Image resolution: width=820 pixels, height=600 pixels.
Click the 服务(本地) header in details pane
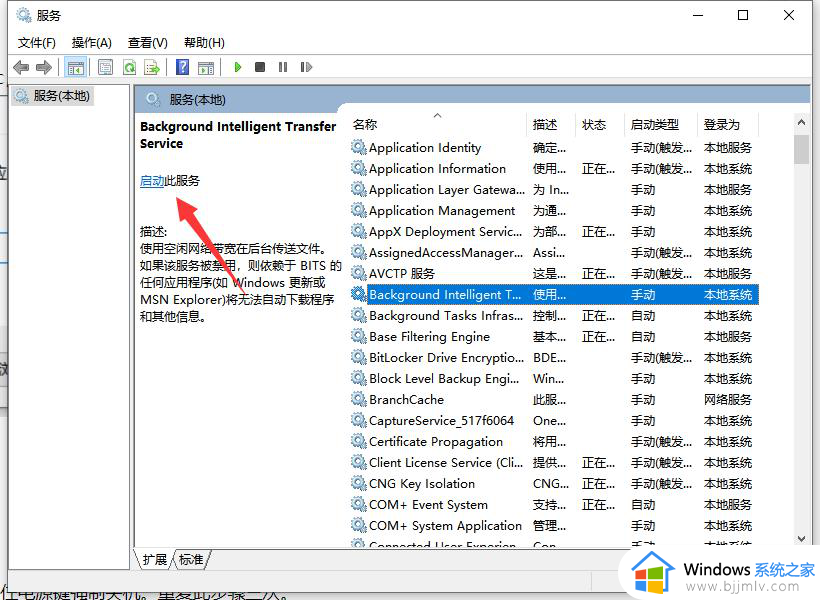coord(197,99)
